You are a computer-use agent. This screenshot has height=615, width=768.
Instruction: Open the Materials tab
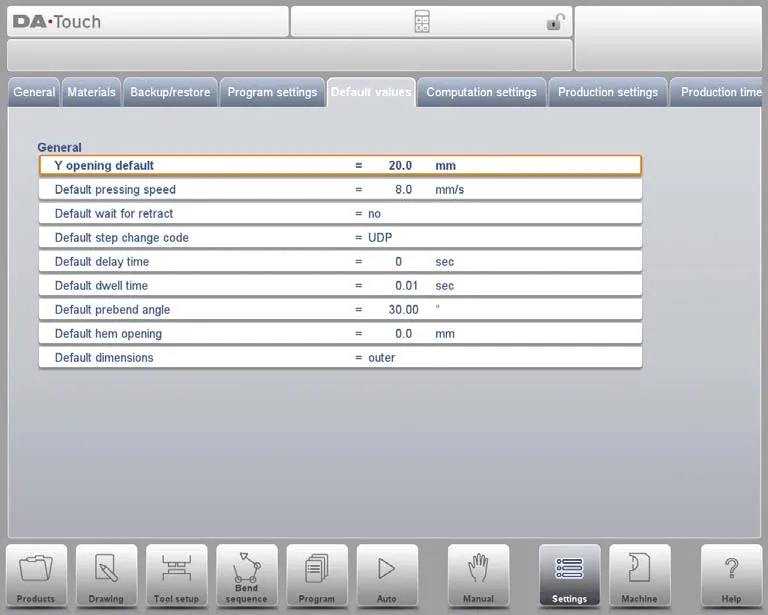coord(91,92)
